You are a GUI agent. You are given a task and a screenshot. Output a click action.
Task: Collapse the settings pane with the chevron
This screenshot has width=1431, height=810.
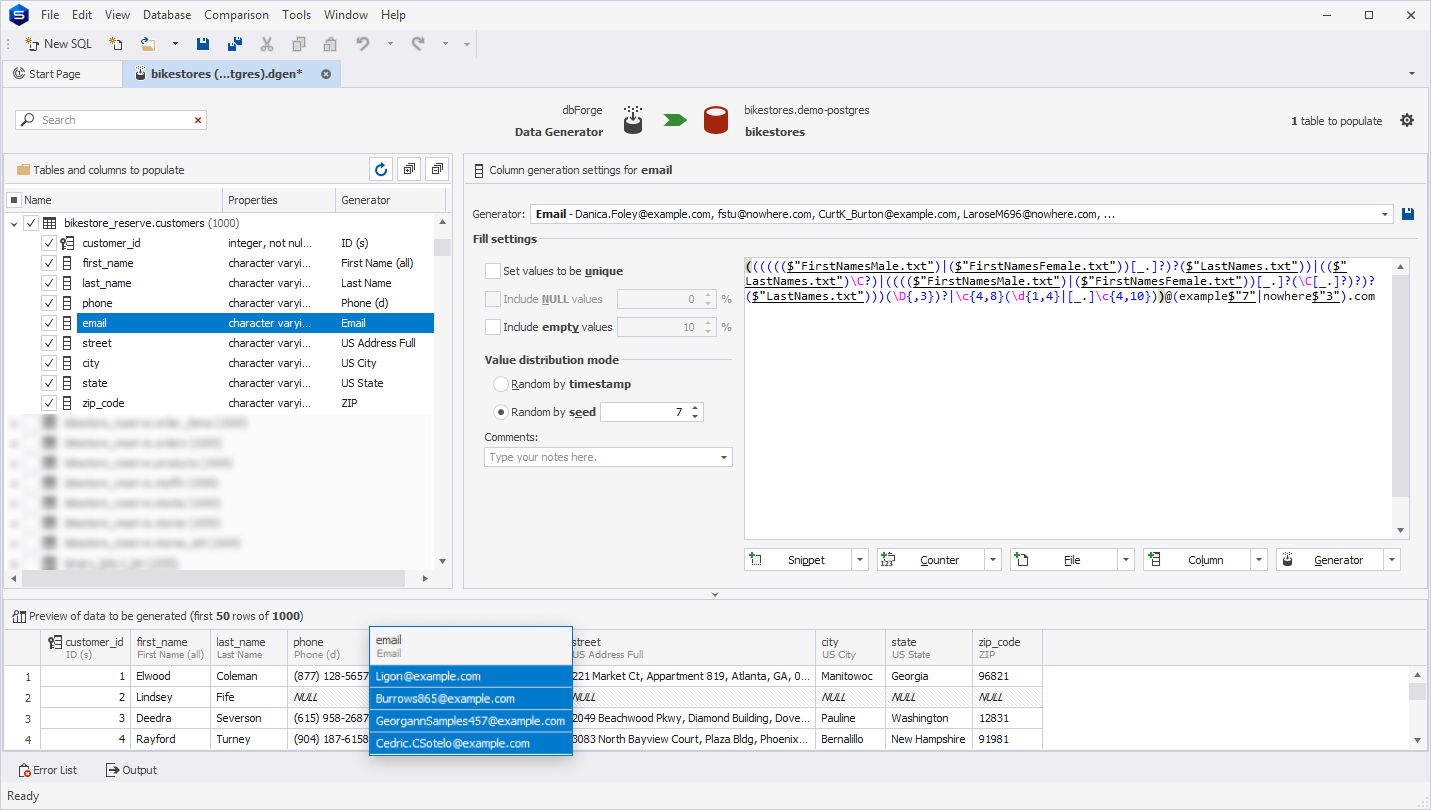[715, 595]
